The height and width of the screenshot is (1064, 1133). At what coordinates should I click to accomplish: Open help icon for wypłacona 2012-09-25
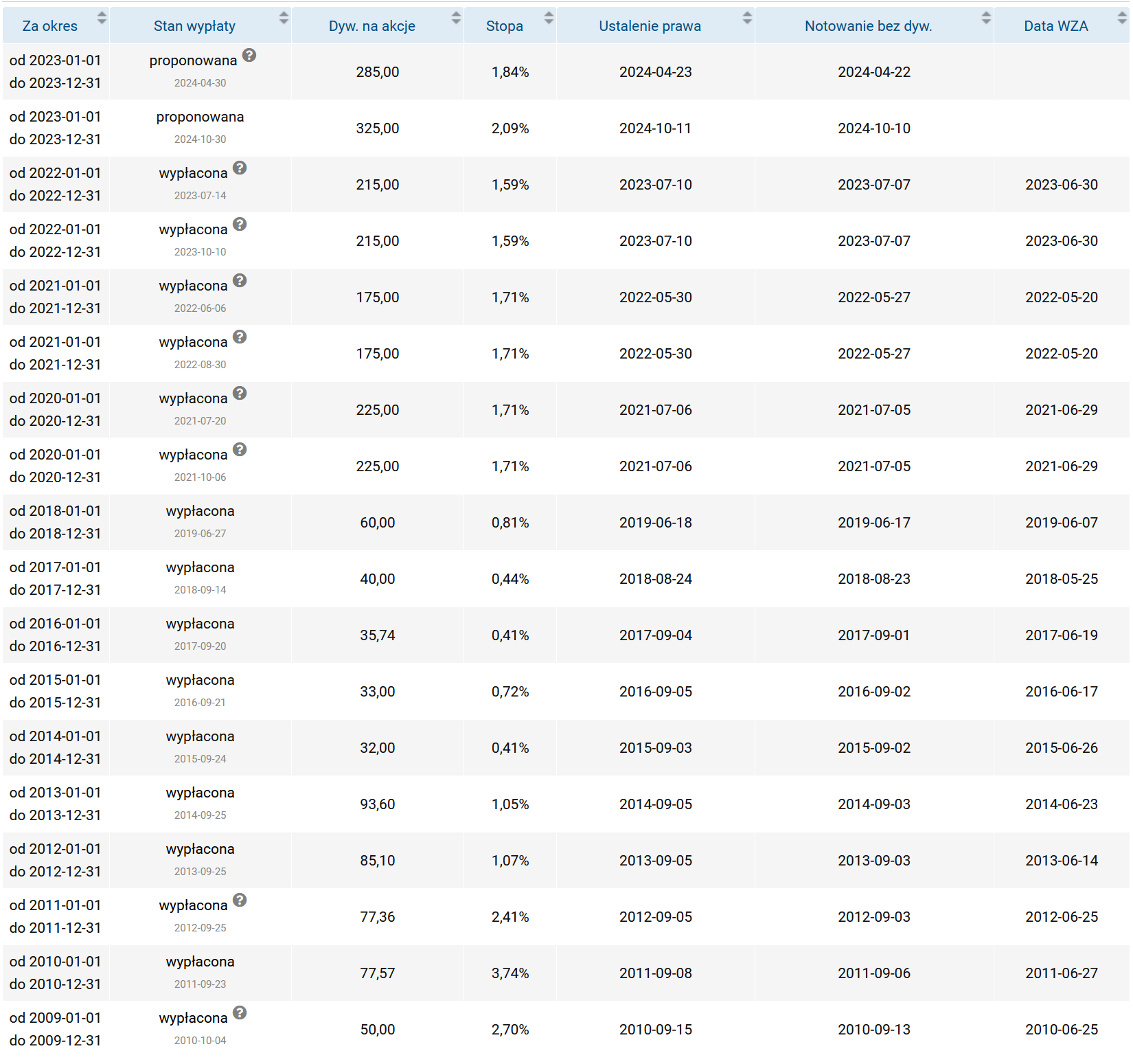click(x=240, y=901)
